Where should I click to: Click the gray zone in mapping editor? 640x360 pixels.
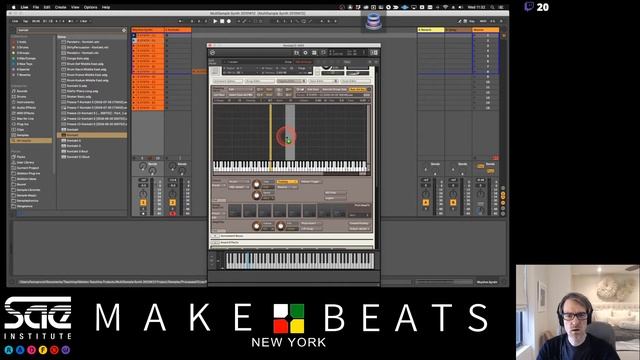point(290,132)
